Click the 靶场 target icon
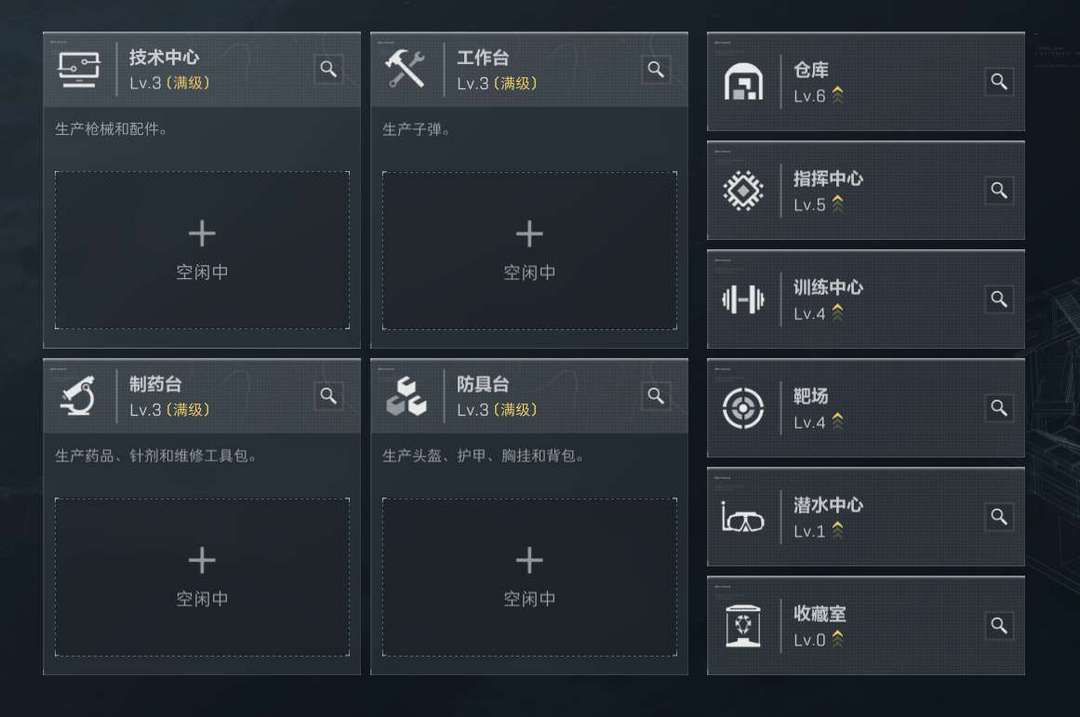 (x=743, y=408)
